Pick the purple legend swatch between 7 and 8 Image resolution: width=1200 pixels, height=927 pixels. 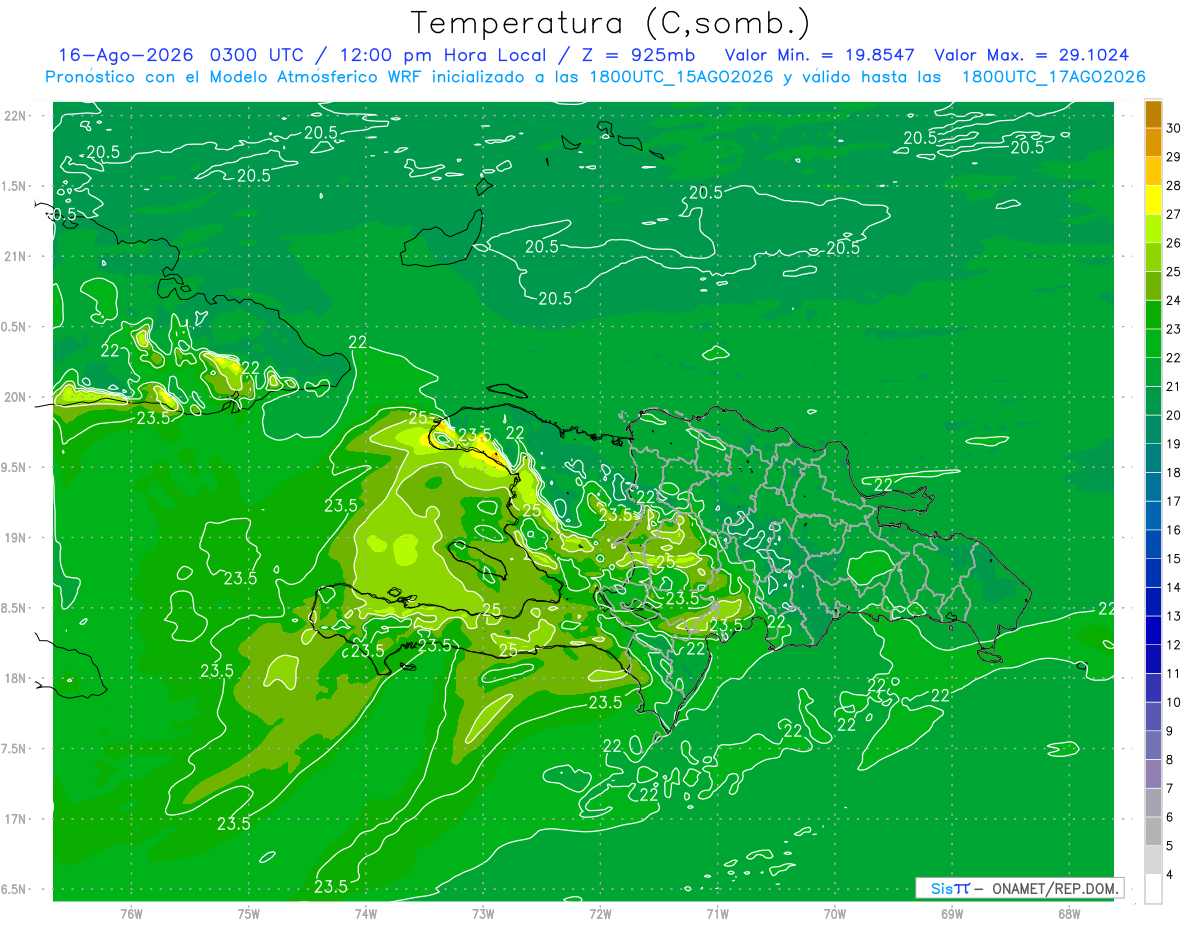tap(1153, 774)
